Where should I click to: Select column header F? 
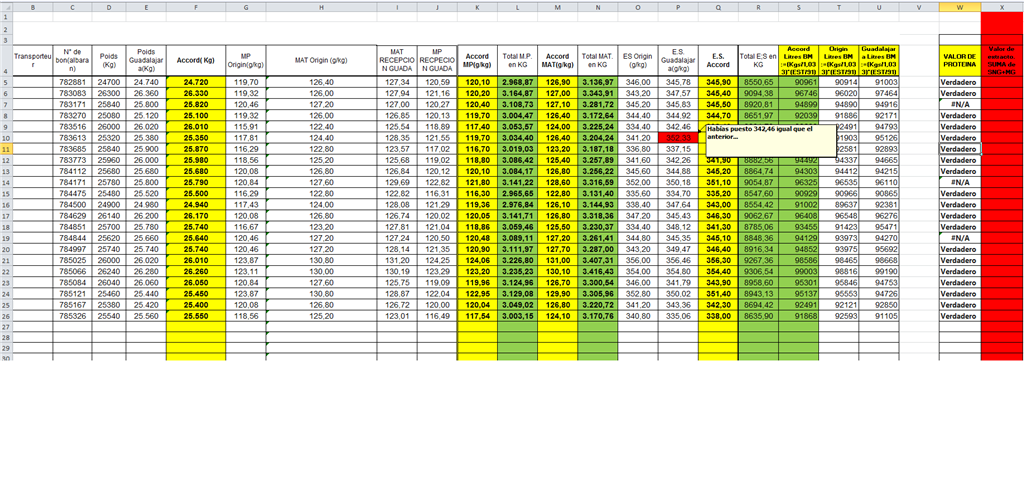[x=196, y=7]
